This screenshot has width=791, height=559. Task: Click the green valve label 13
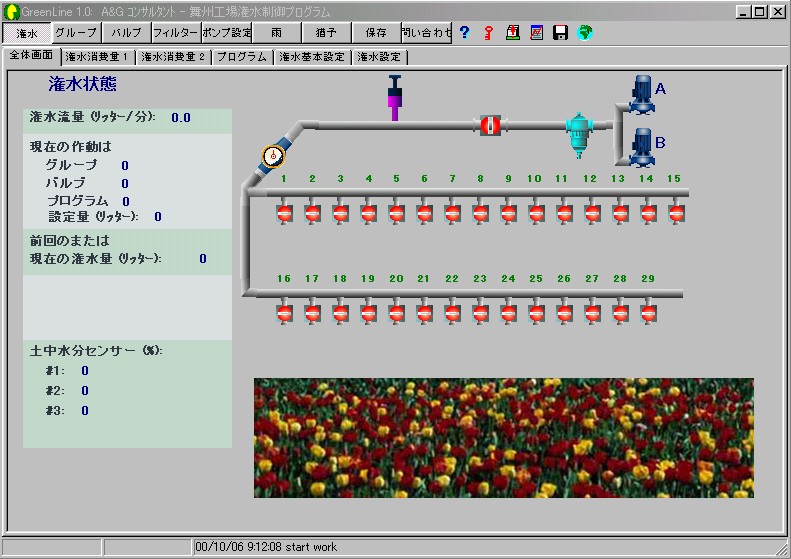[618, 179]
